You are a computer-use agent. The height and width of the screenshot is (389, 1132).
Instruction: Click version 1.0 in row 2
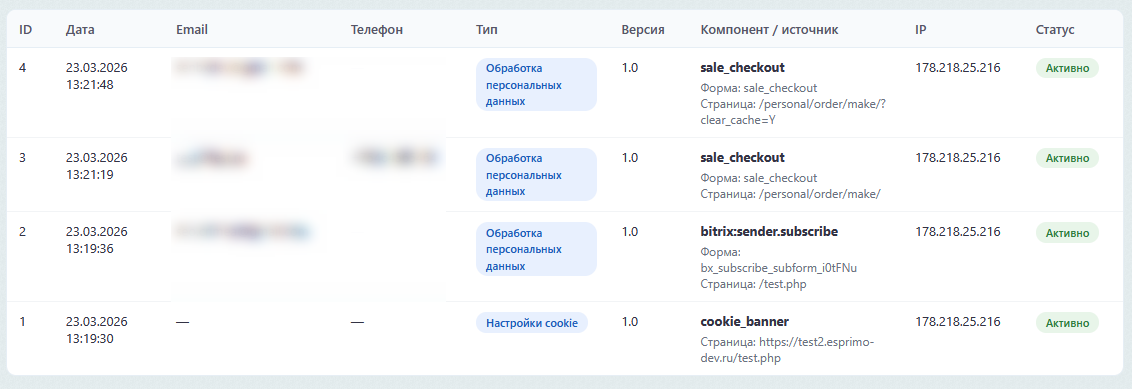pyautogui.click(x=630, y=232)
